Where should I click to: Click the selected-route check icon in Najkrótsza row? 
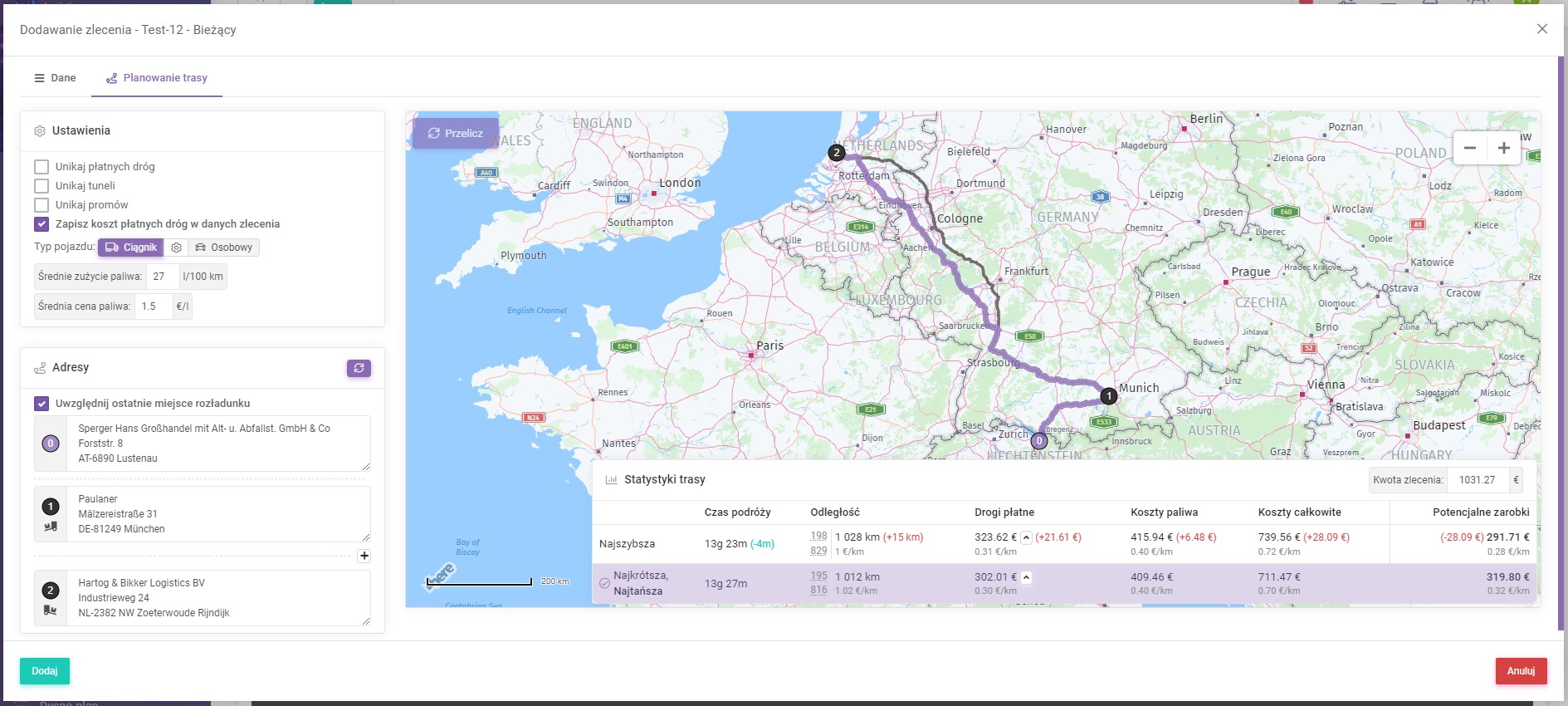[604, 584]
